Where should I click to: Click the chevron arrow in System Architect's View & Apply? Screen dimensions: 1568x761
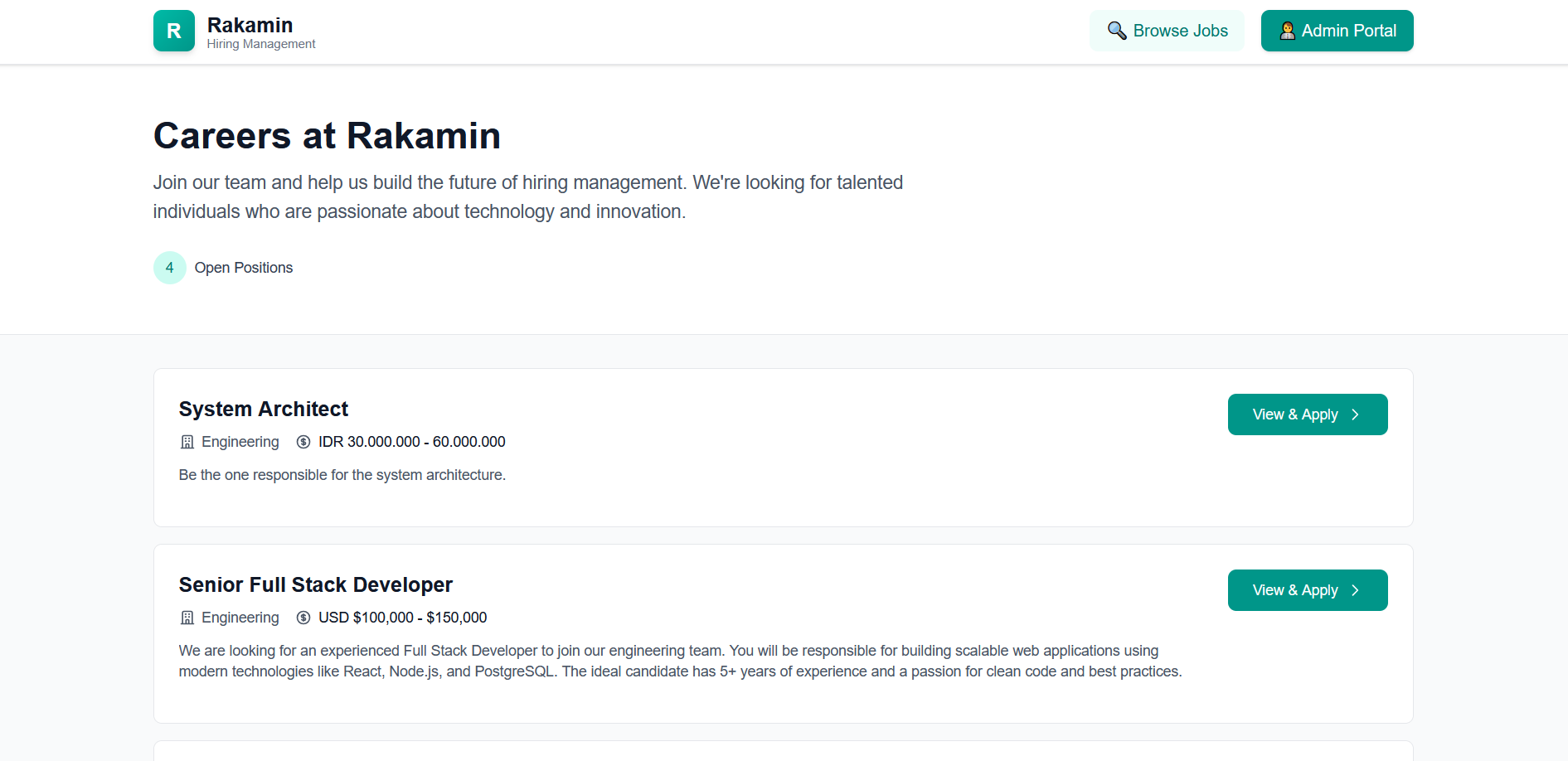1356,414
